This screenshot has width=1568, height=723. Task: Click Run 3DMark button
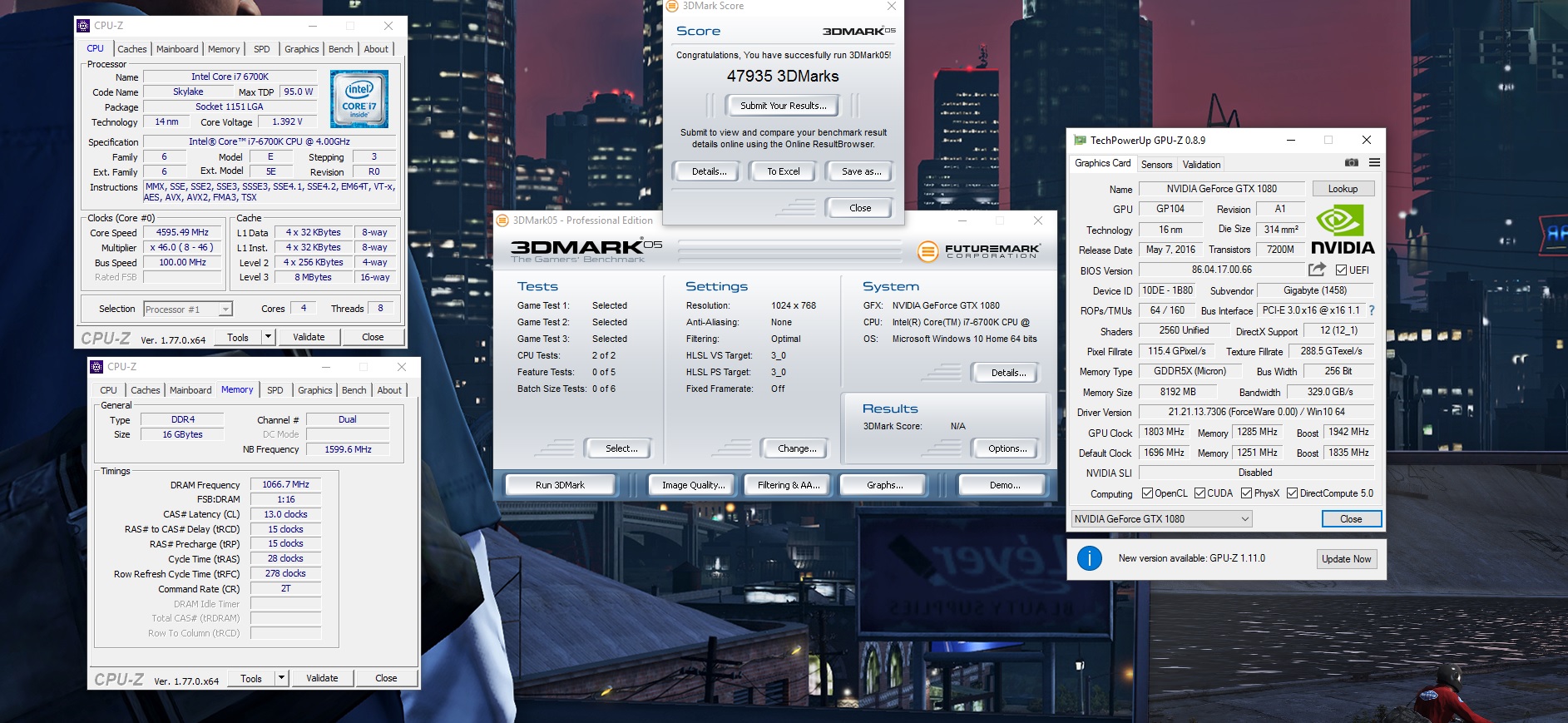pyautogui.click(x=560, y=485)
